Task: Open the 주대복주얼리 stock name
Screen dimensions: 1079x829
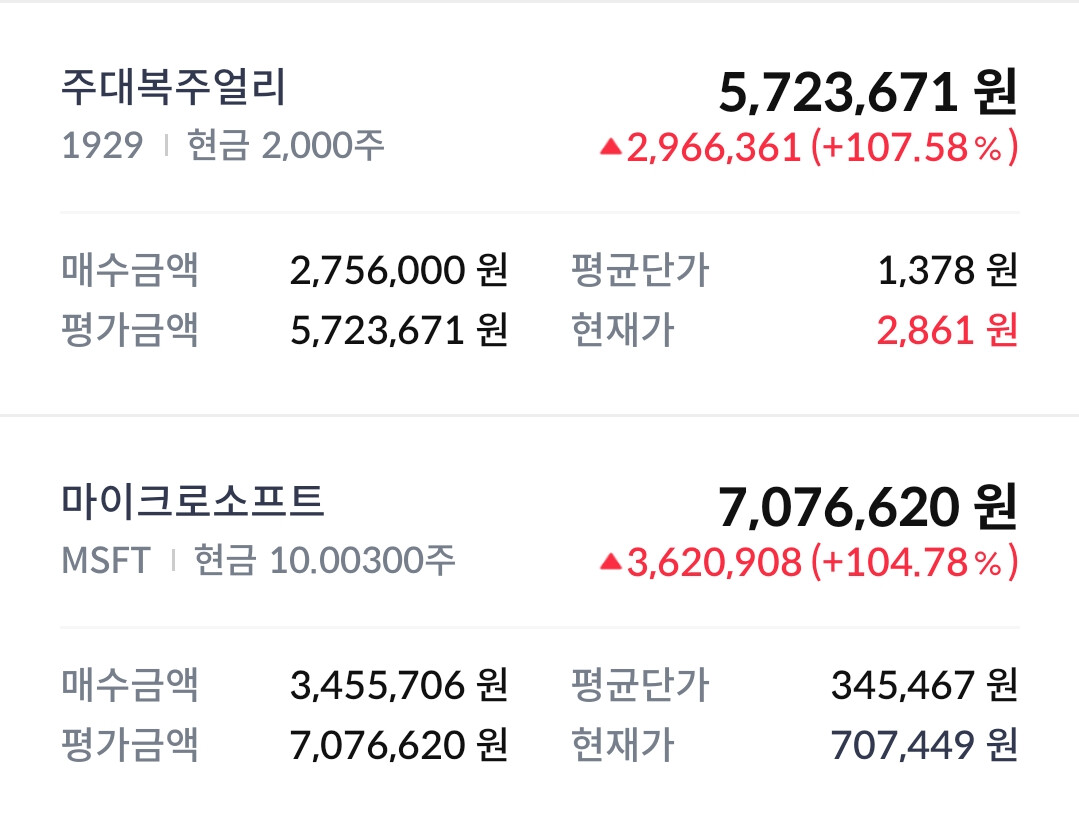Action: pos(173,88)
